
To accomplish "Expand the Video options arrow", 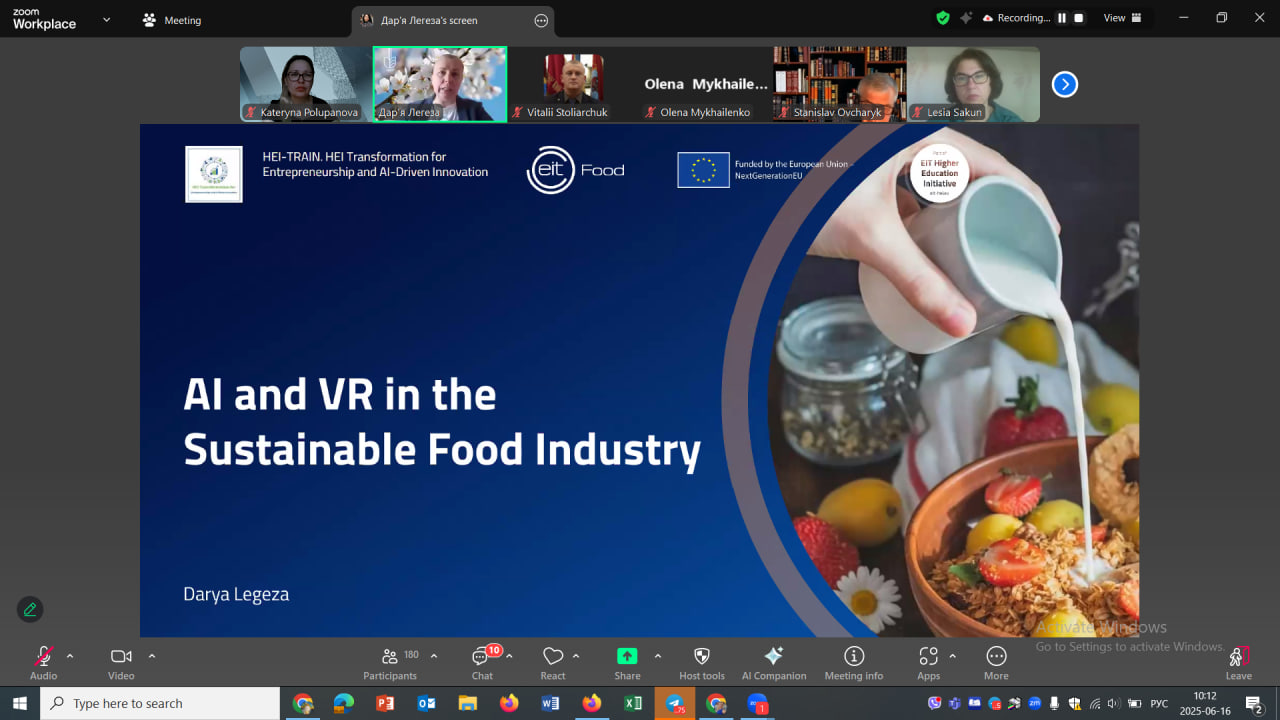I will coord(152,656).
